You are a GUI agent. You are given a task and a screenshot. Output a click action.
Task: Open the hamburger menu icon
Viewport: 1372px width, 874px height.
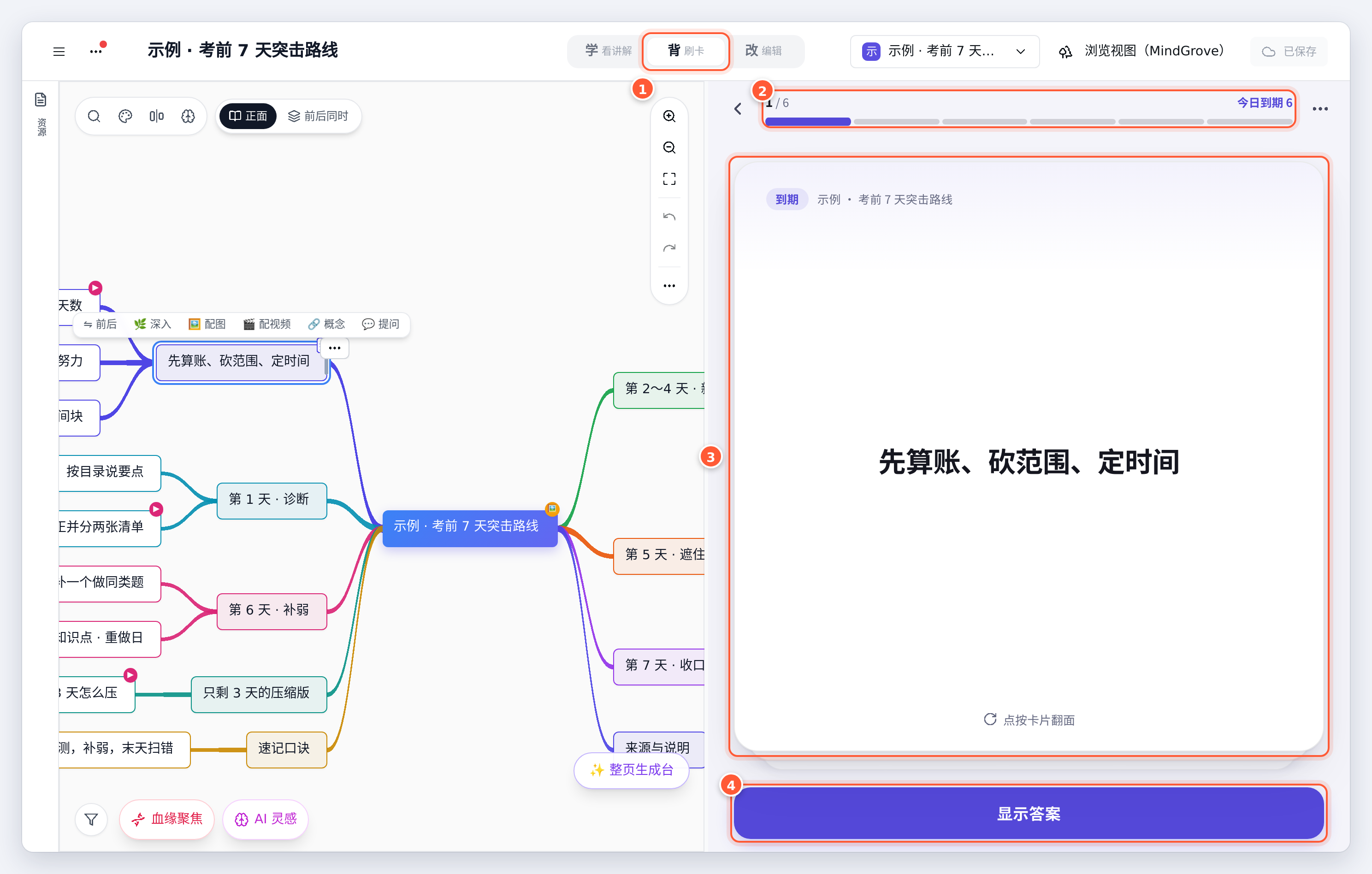point(59,51)
